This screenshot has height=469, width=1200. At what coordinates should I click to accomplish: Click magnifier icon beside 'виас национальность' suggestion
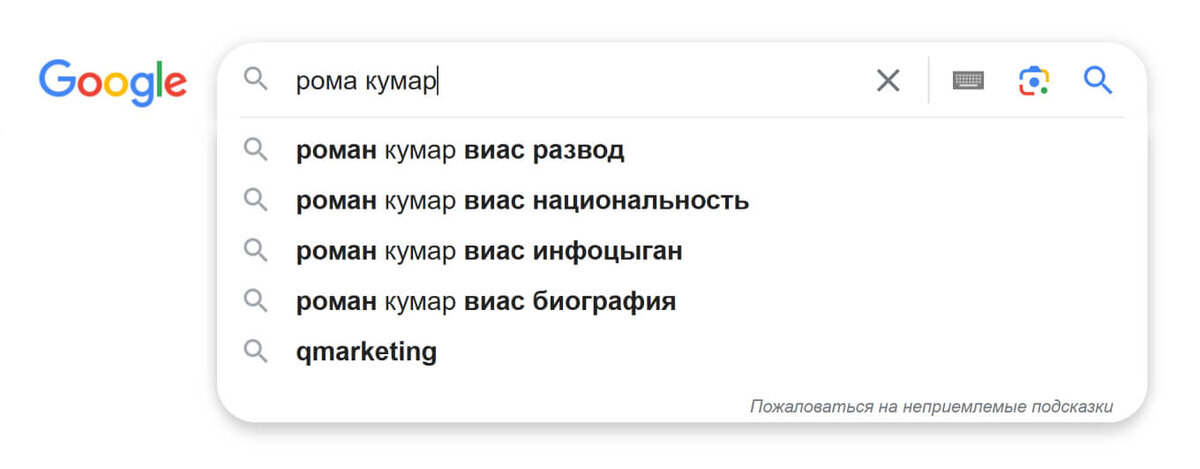click(256, 200)
